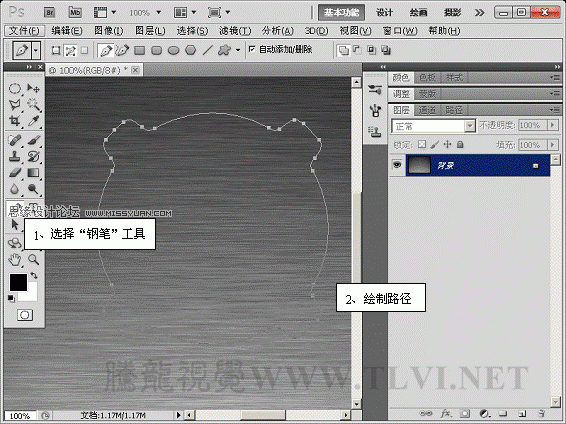Open the Layer menu
The height and width of the screenshot is (424, 566).
click(x=150, y=31)
